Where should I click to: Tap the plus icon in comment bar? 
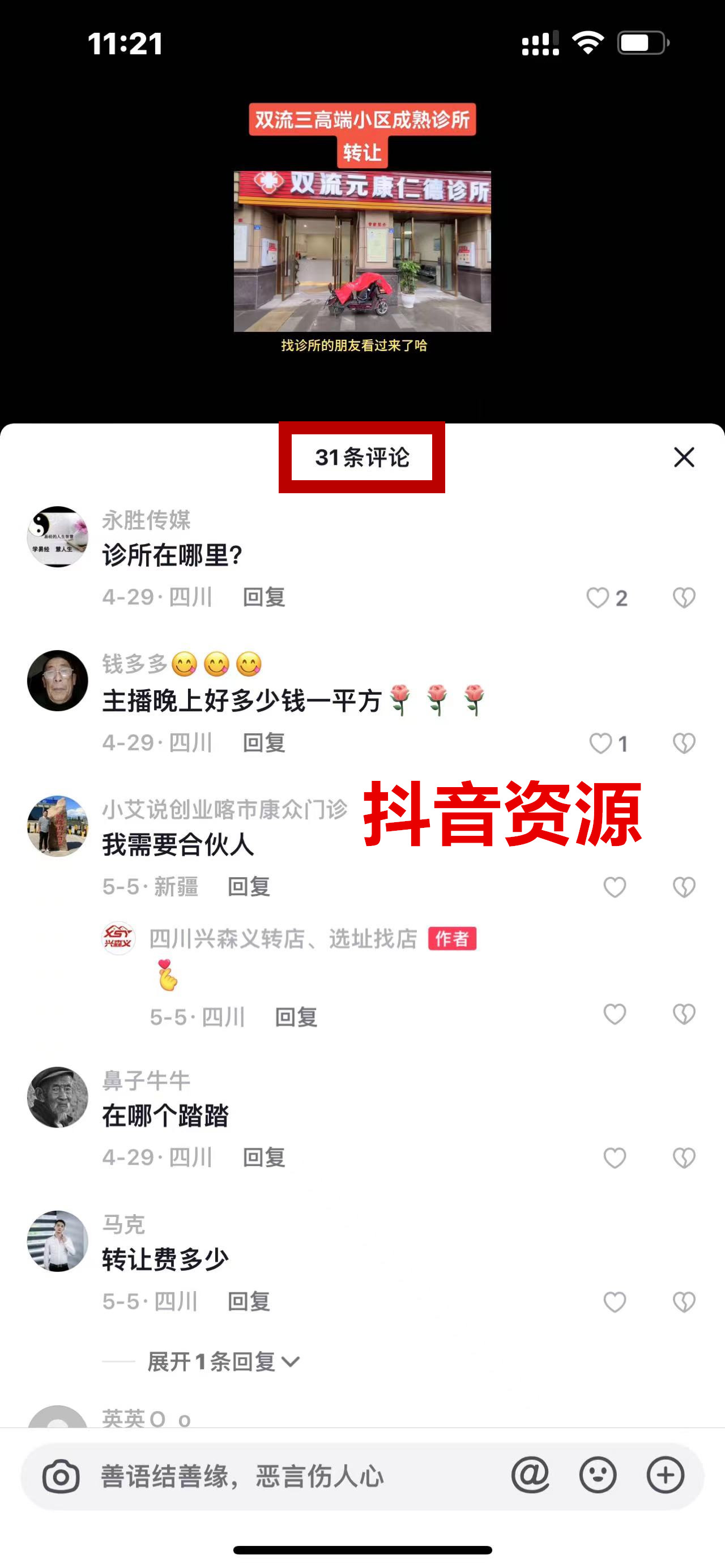(666, 1476)
